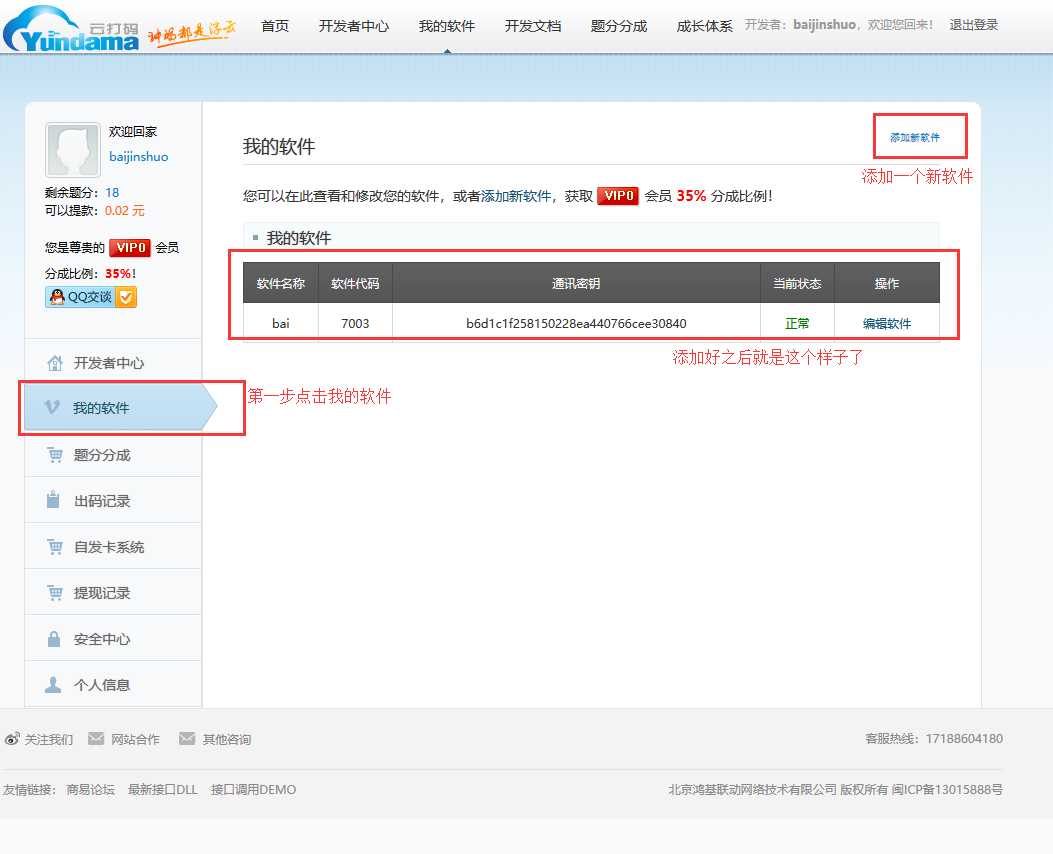The image size is (1053, 854).
Task: Click the 软件名称 column header
Action: tap(281, 283)
